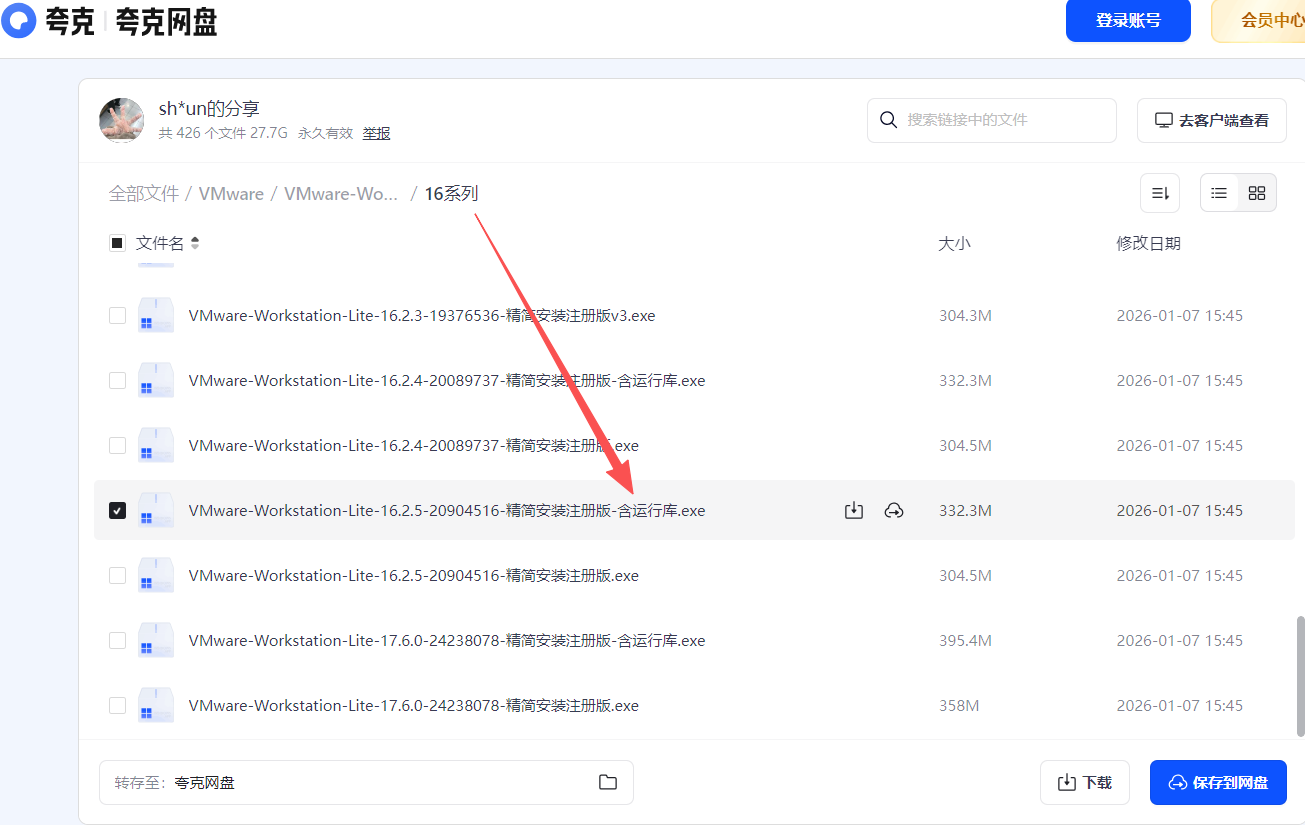Screen dimensions: 1305x825
Task: Click the 395.4M size value
Action: 965,640
